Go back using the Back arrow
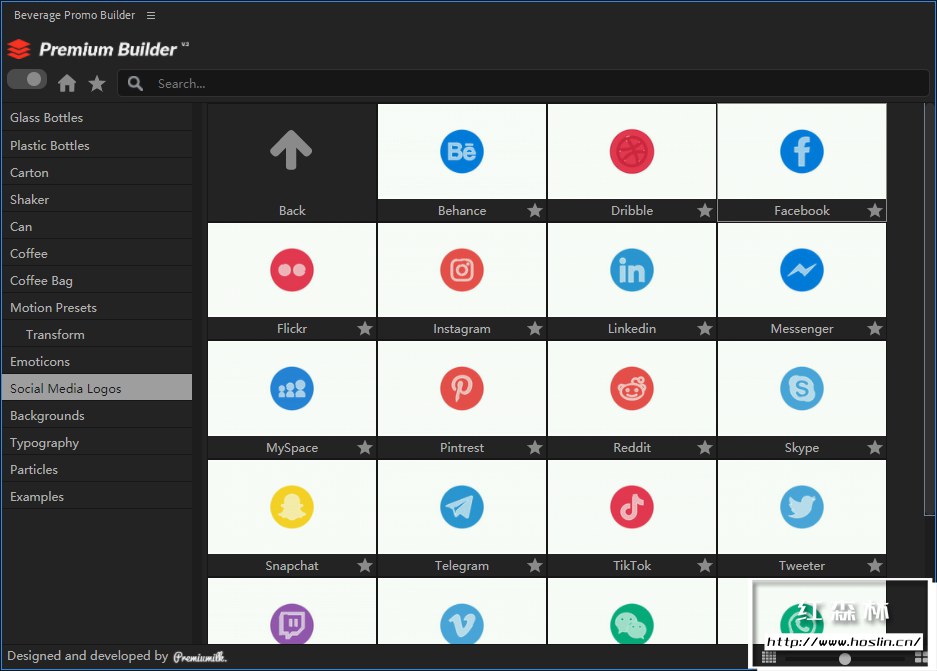The height and width of the screenshot is (671, 937). pyautogui.click(x=292, y=151)
